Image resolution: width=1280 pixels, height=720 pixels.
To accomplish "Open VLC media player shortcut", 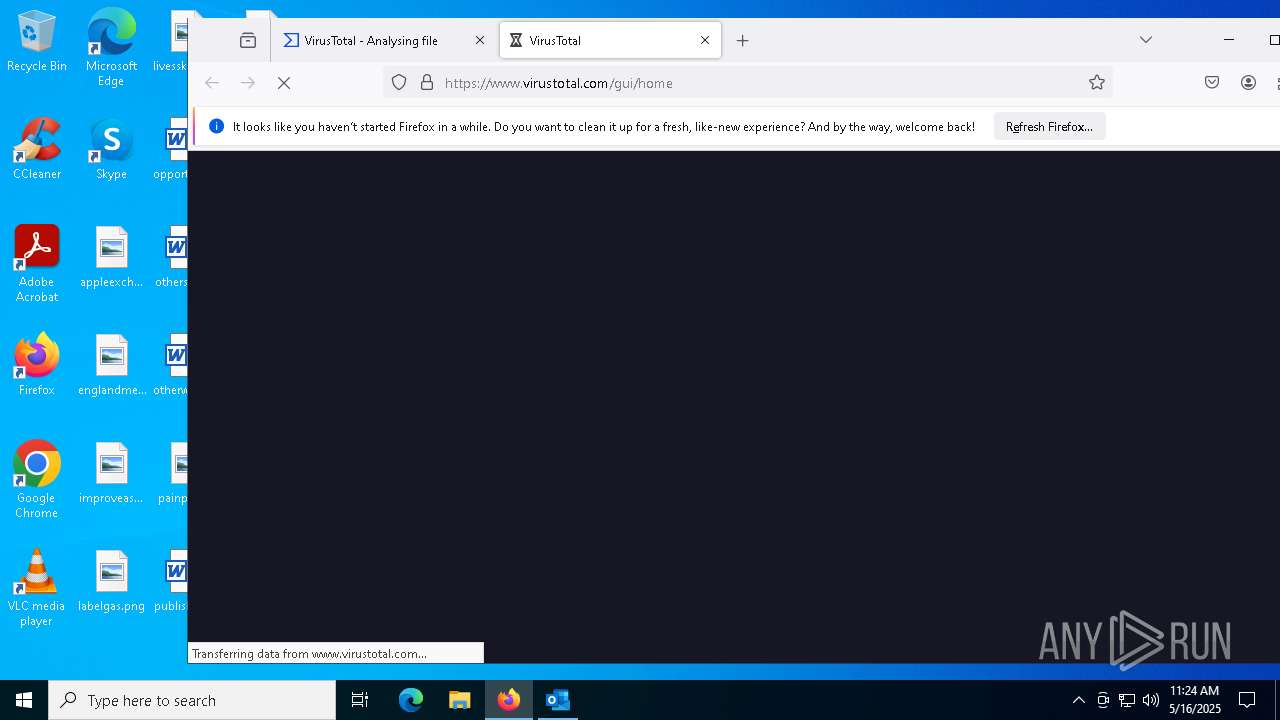I will [37, 588].
